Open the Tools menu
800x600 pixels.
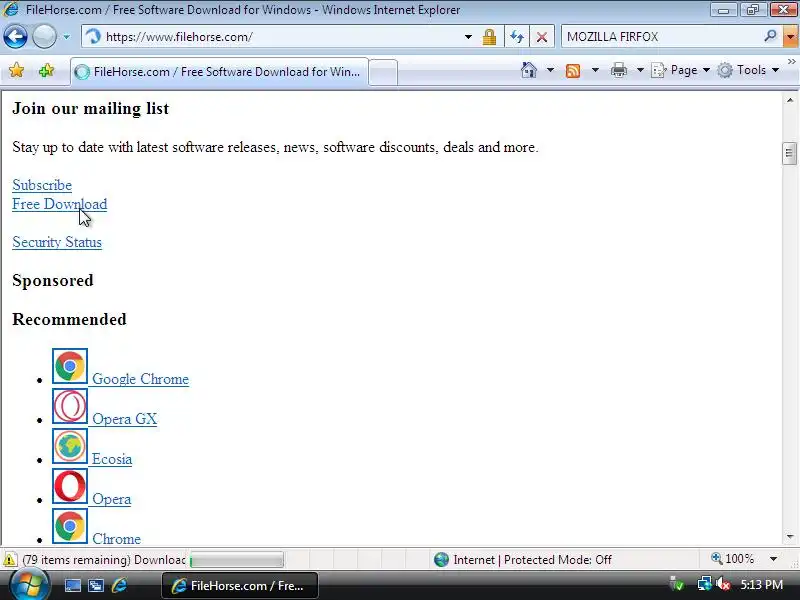(748, 70)
